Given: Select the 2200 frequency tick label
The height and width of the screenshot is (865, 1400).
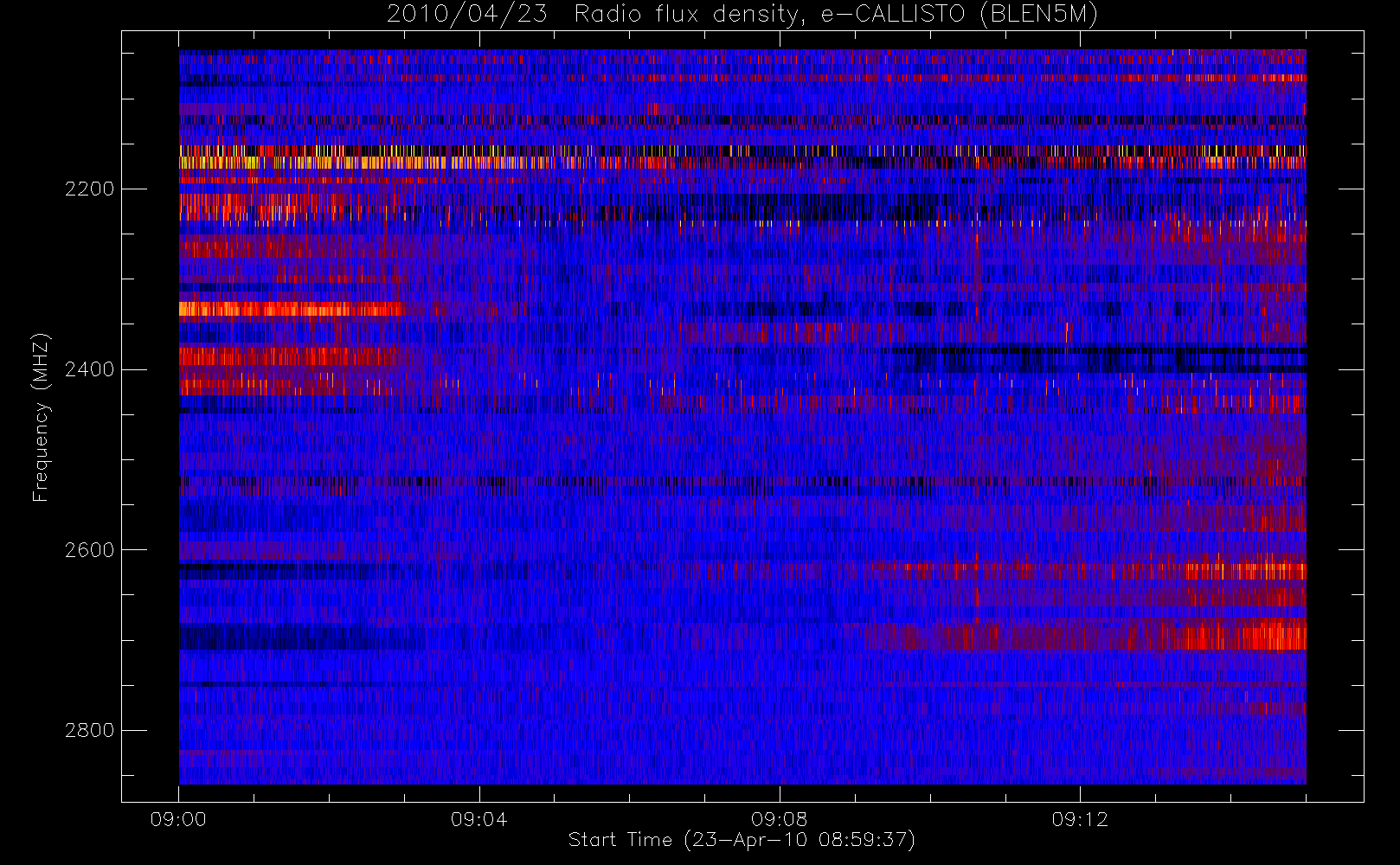Looking at the screenshot, I should (89, 189).
